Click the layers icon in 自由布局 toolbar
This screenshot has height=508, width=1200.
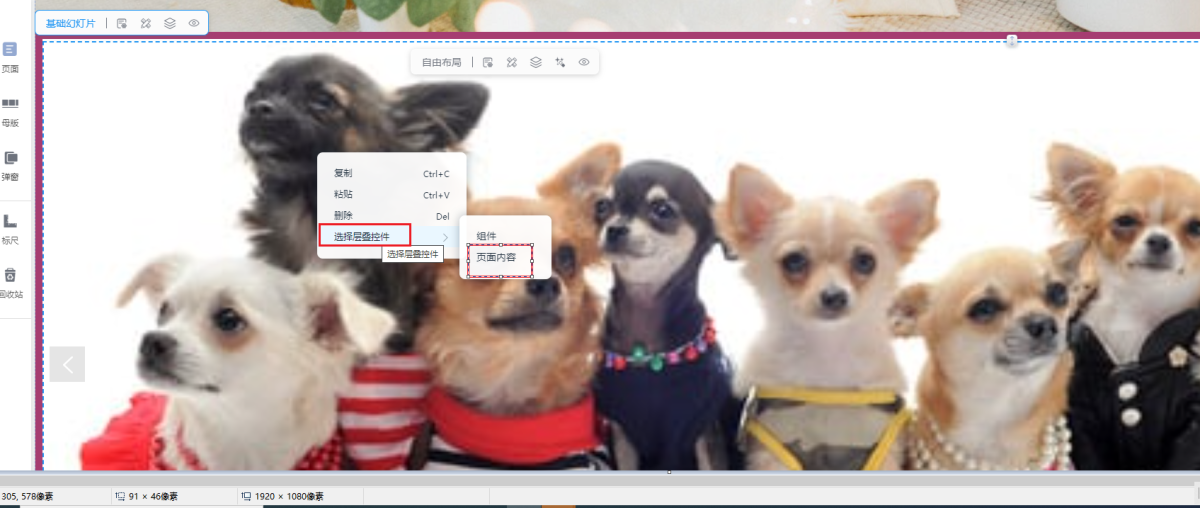pyautogui.click(x=536, y=62)
